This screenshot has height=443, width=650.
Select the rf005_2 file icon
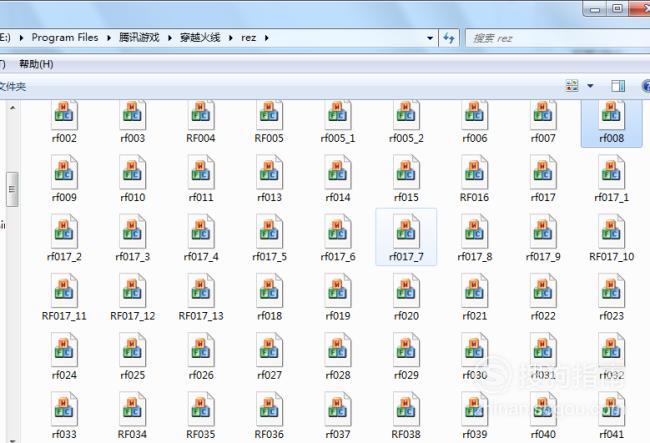[406, 115]
